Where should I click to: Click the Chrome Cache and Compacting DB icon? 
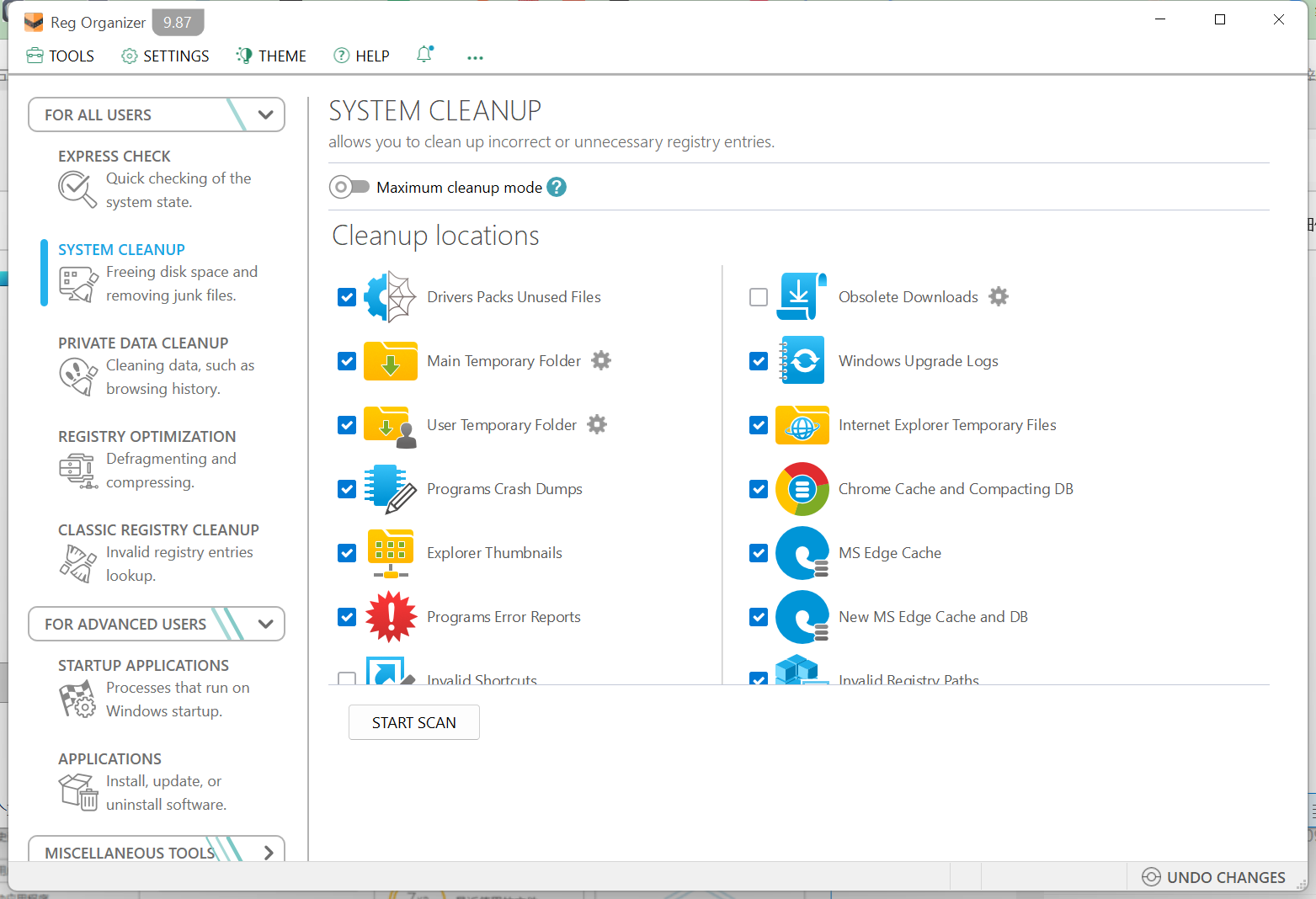click(x=802, y=488)
